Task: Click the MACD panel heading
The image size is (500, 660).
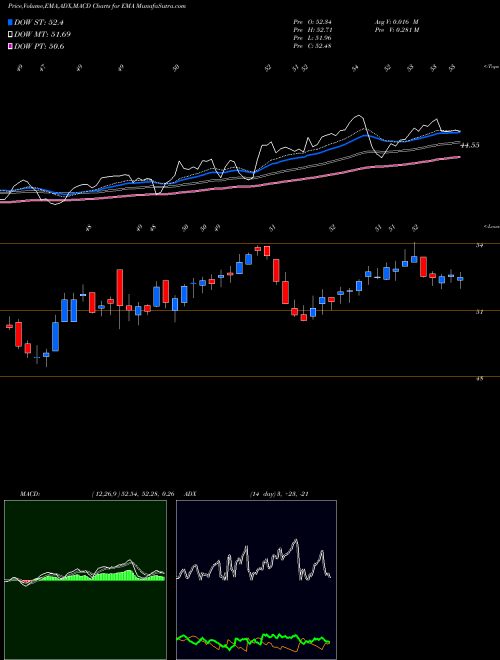Action: point(29,494)
